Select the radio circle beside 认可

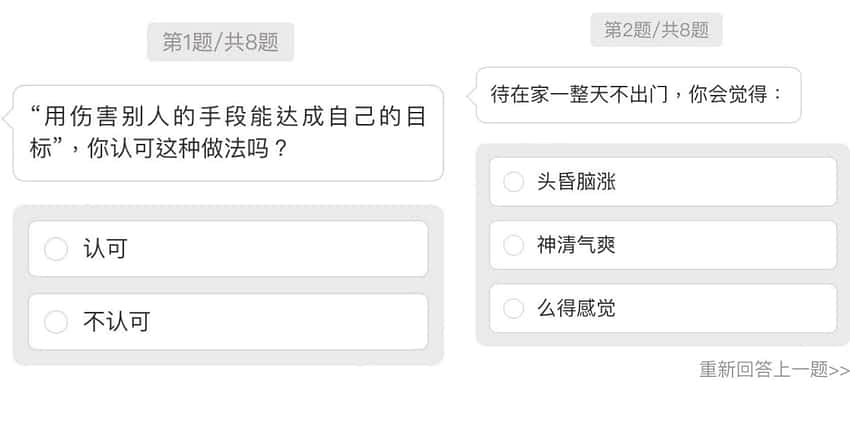[56, 249]
